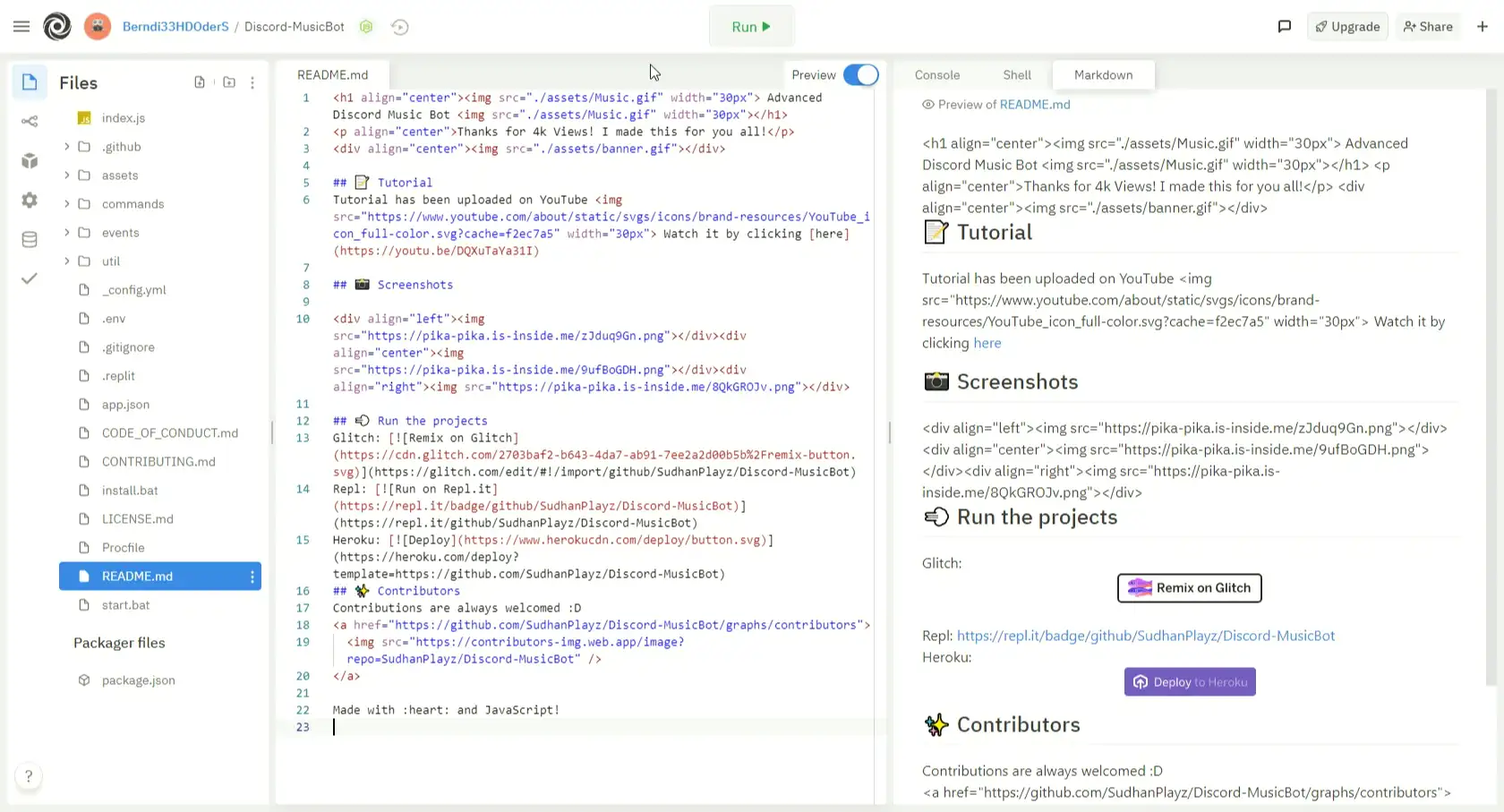Switch to the Shell tab
The height and width of the screenshot is (812, 1504).
(x=1017, y=75)
